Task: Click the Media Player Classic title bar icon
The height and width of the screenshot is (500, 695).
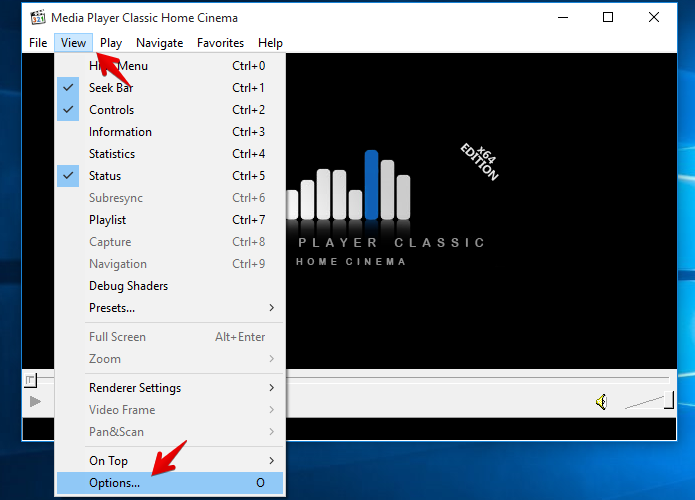Action: coord(38,17)
